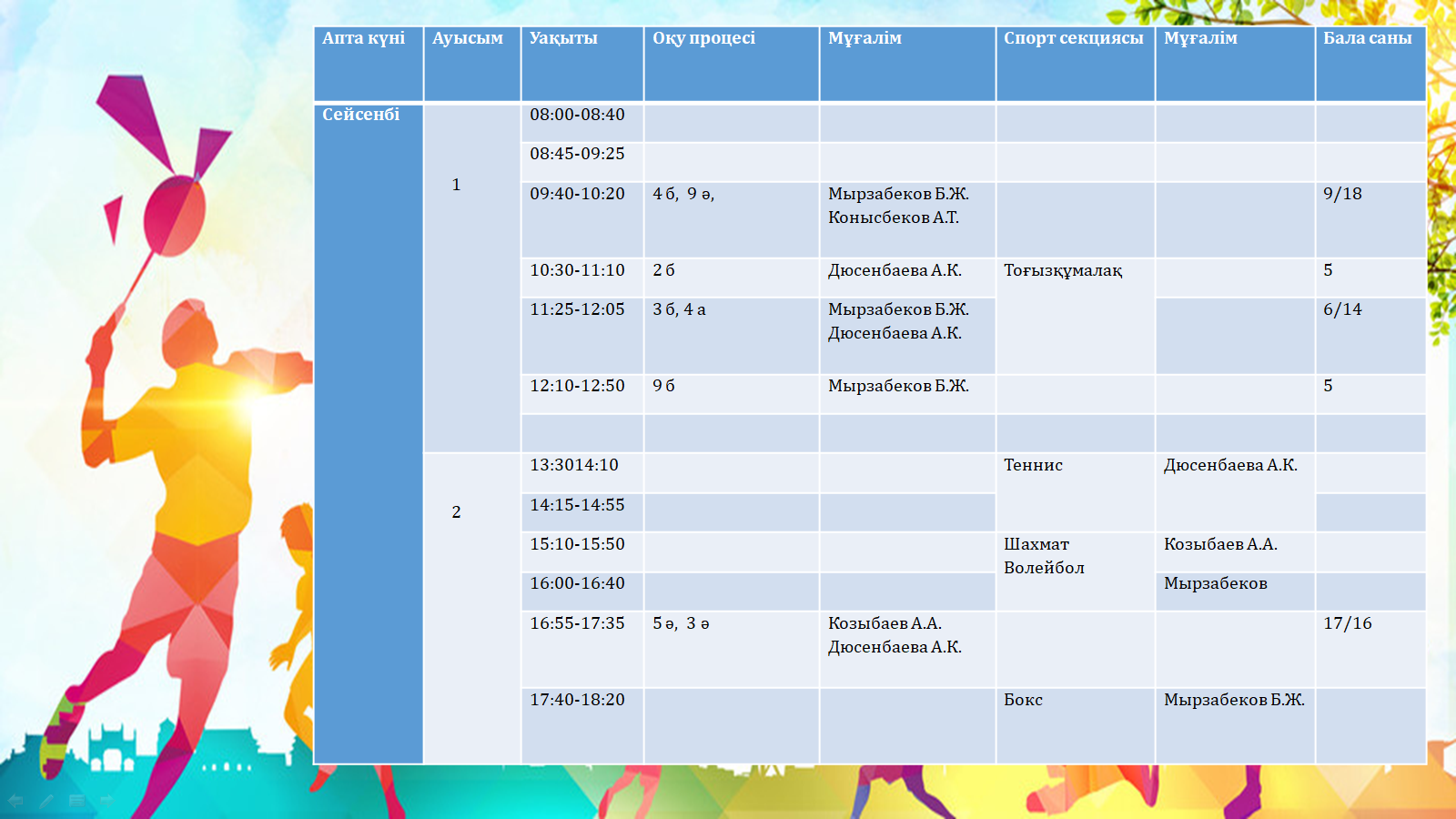Select the 17:40-18:20 time slot
1456x819 pixels.
pos(582,725)
